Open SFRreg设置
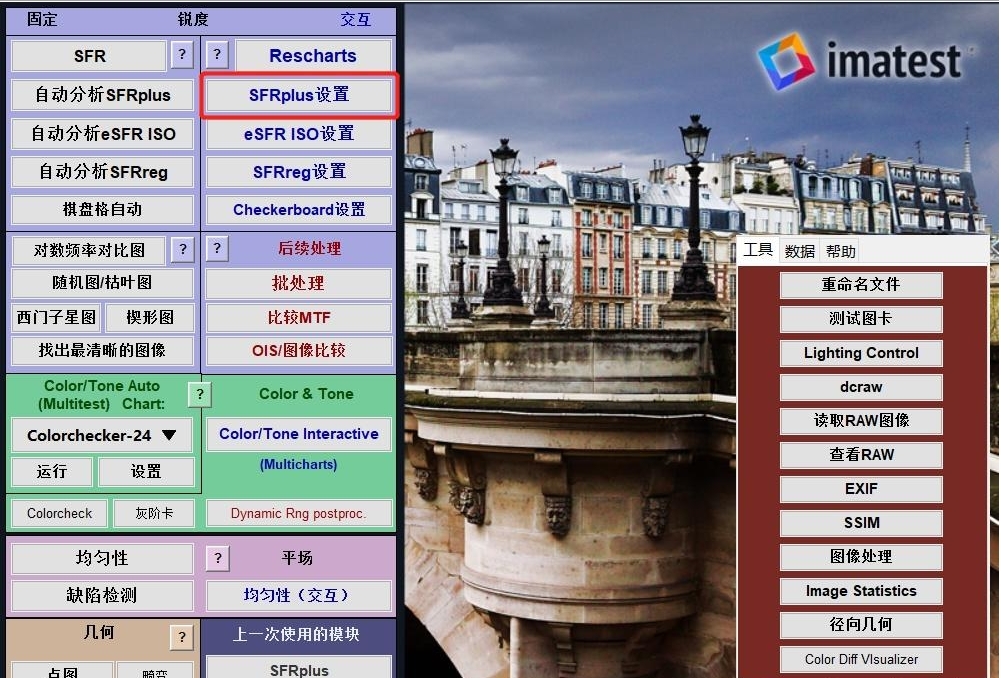The image size is (1001, 678). coord(299,172)
